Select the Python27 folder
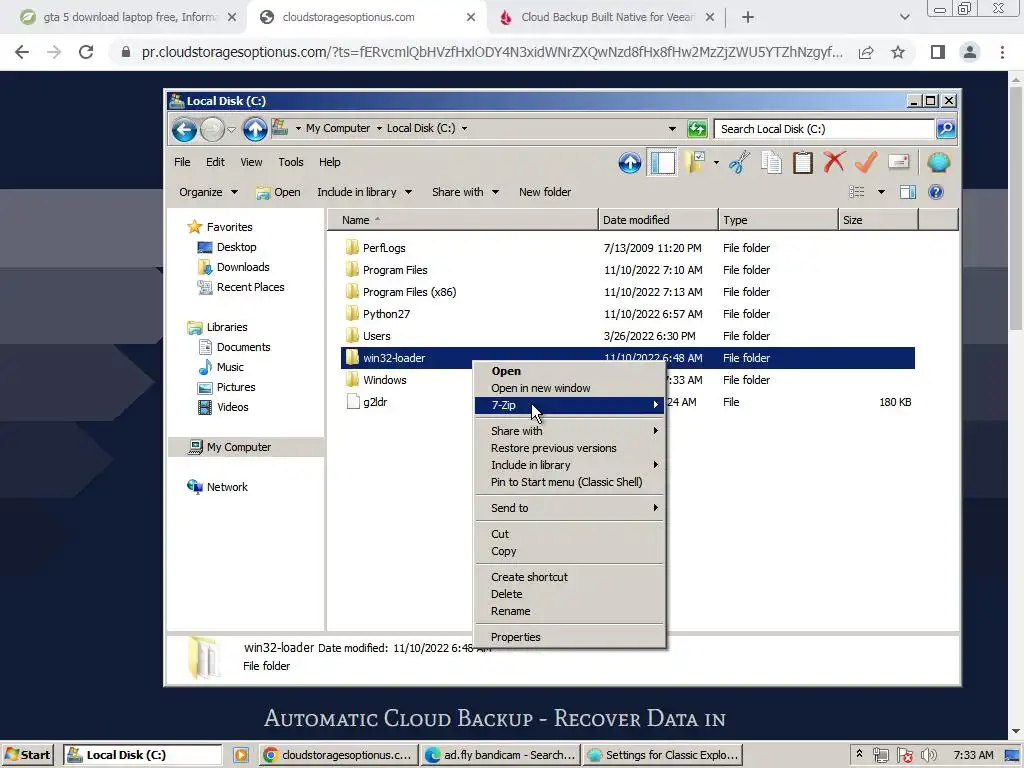Viewport: 1024px width, 768px height. tap(378, 314)
